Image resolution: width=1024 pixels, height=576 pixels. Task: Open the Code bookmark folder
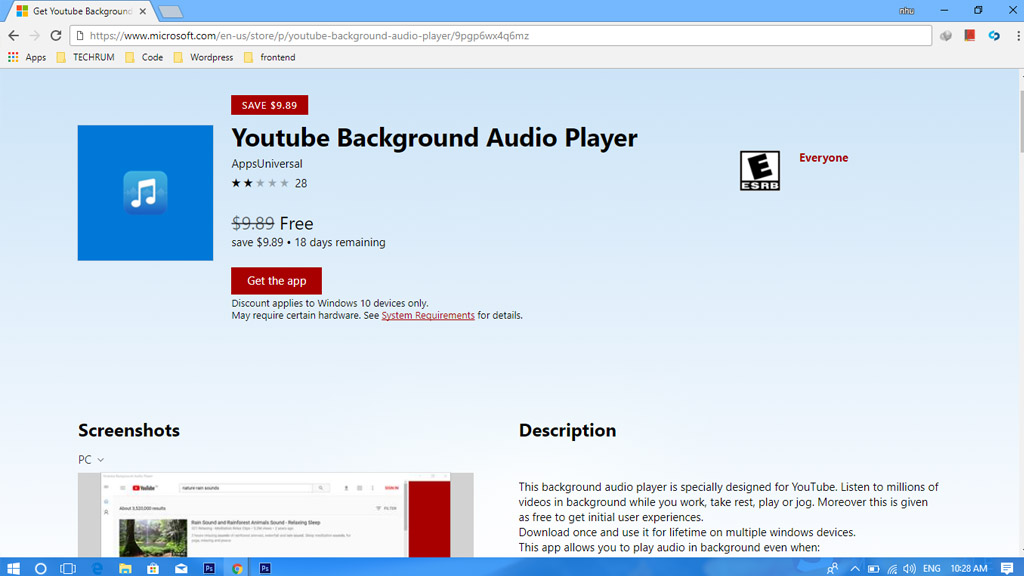(x=144, y=57)
